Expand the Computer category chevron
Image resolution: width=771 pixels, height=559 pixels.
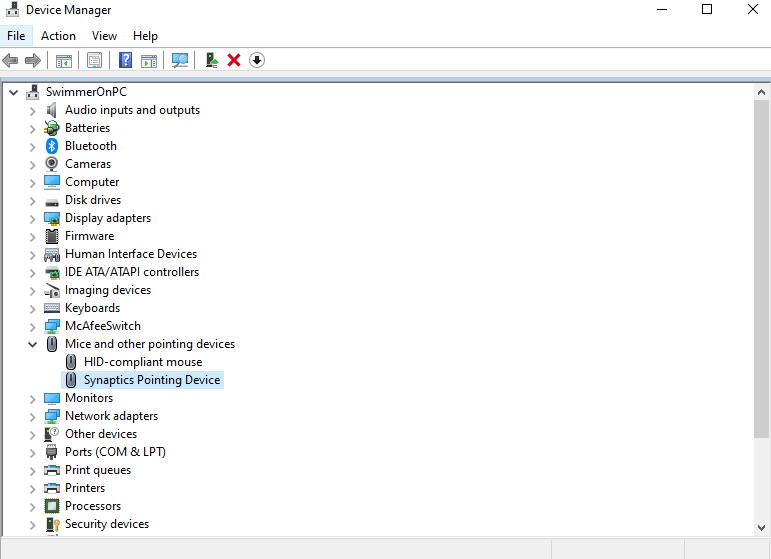click(x=32, y=183)
